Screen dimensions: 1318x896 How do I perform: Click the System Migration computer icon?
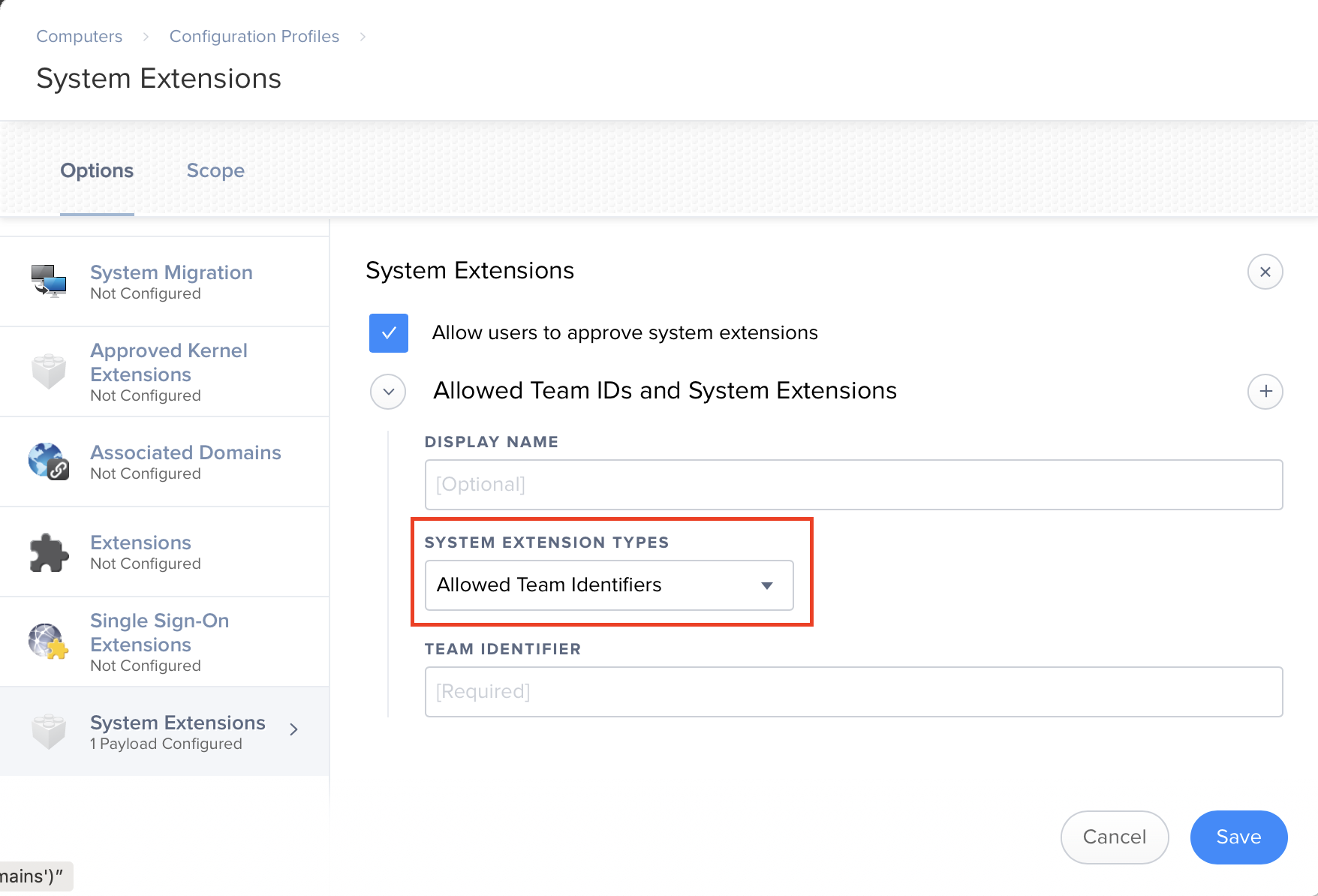click(49, 281)
